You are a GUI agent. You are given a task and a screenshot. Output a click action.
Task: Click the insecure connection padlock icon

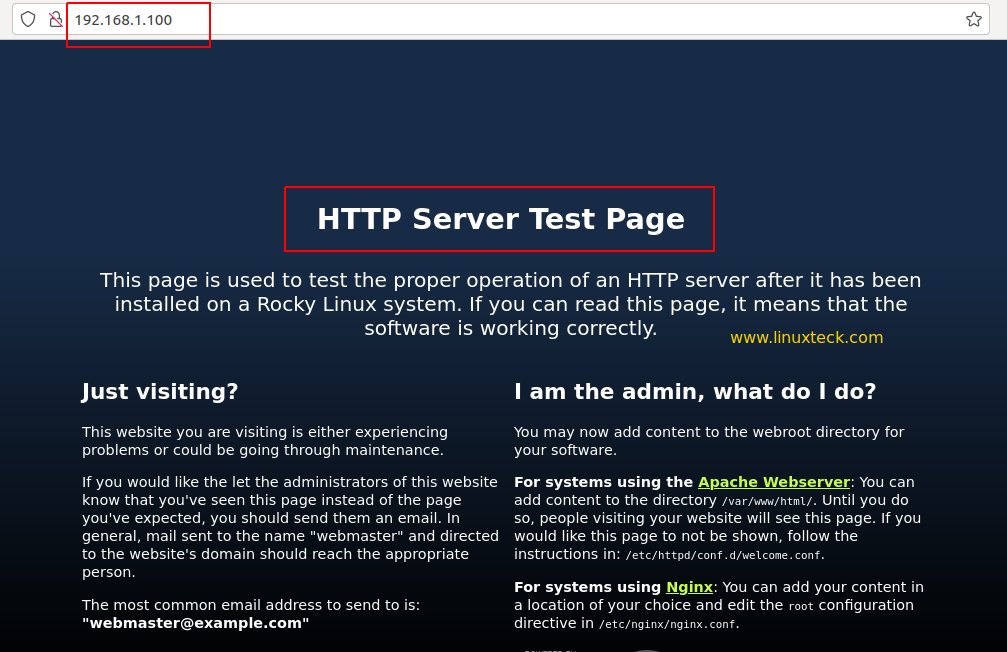click(56, 19)
